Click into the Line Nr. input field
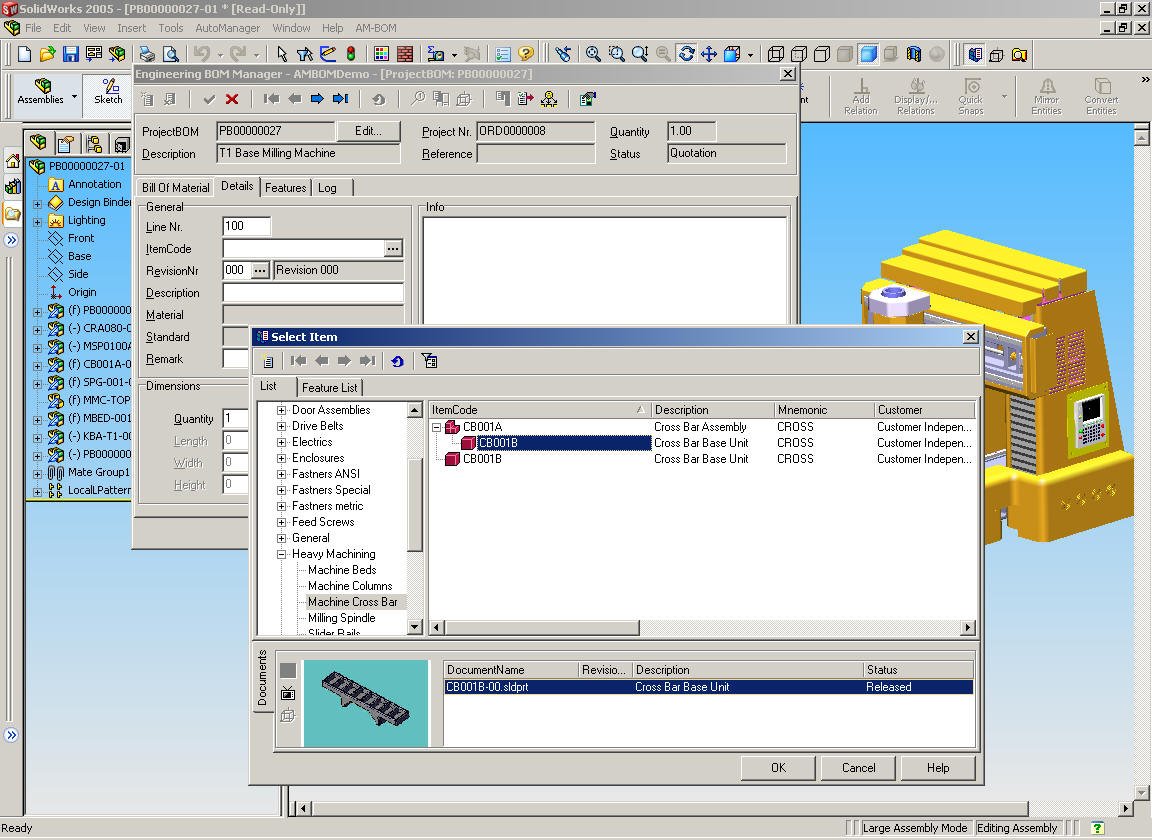The width and height of the screenshot is (1152, 840). 246,227
